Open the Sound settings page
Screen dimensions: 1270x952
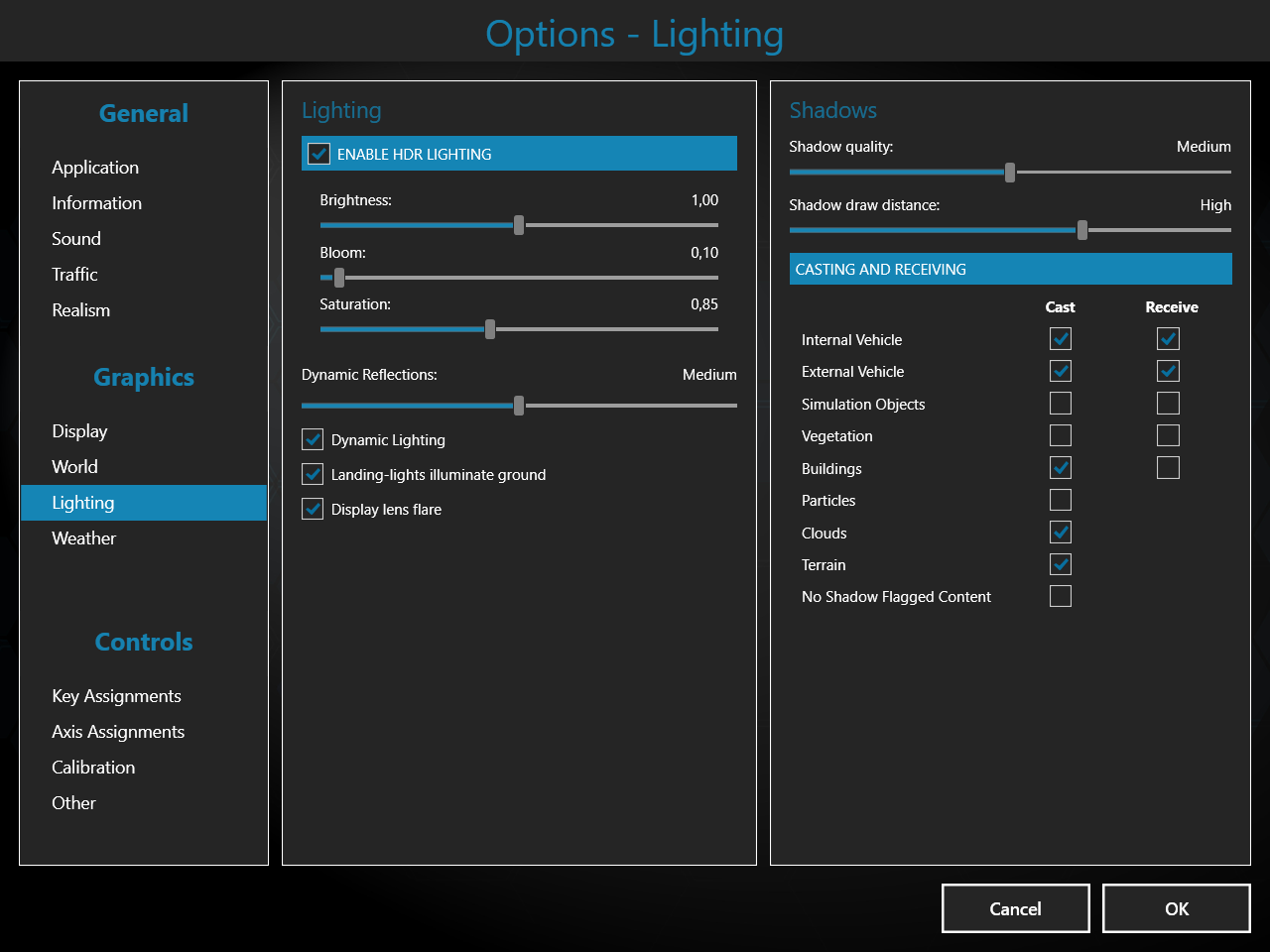pyautogui.click(x=76, y=239)
